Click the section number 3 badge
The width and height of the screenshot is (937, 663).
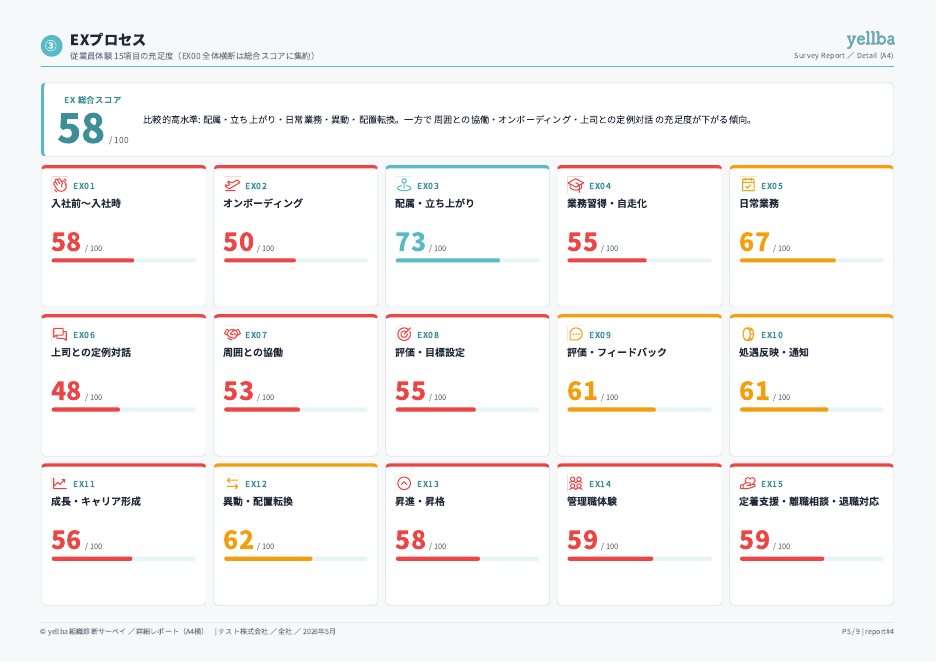[51, 45]
